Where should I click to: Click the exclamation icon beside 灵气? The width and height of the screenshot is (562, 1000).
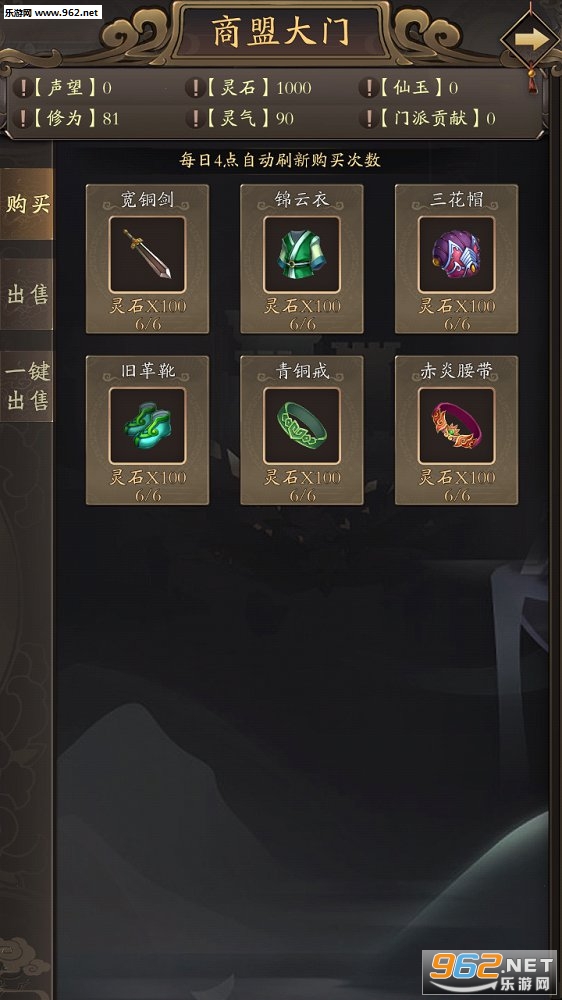point(195,119)
